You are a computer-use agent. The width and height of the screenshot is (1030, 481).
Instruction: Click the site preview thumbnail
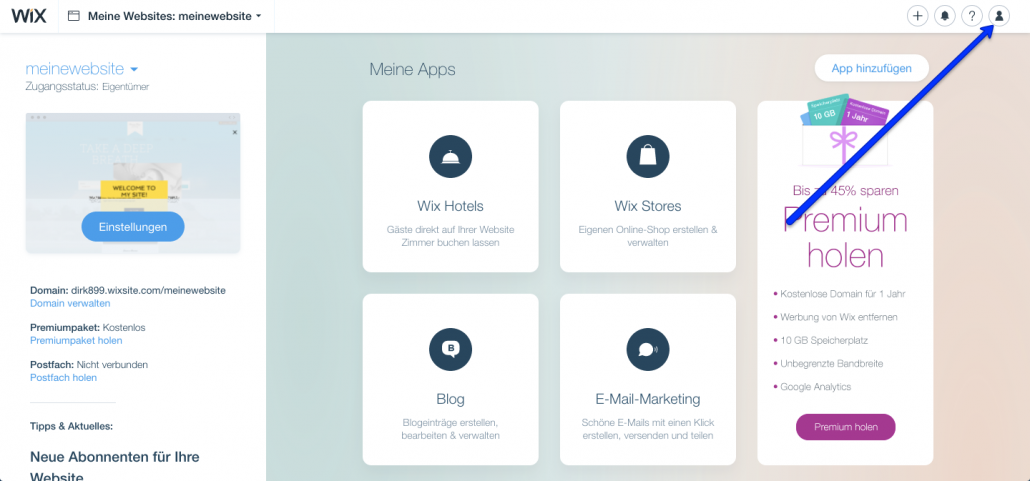[133, 183]
